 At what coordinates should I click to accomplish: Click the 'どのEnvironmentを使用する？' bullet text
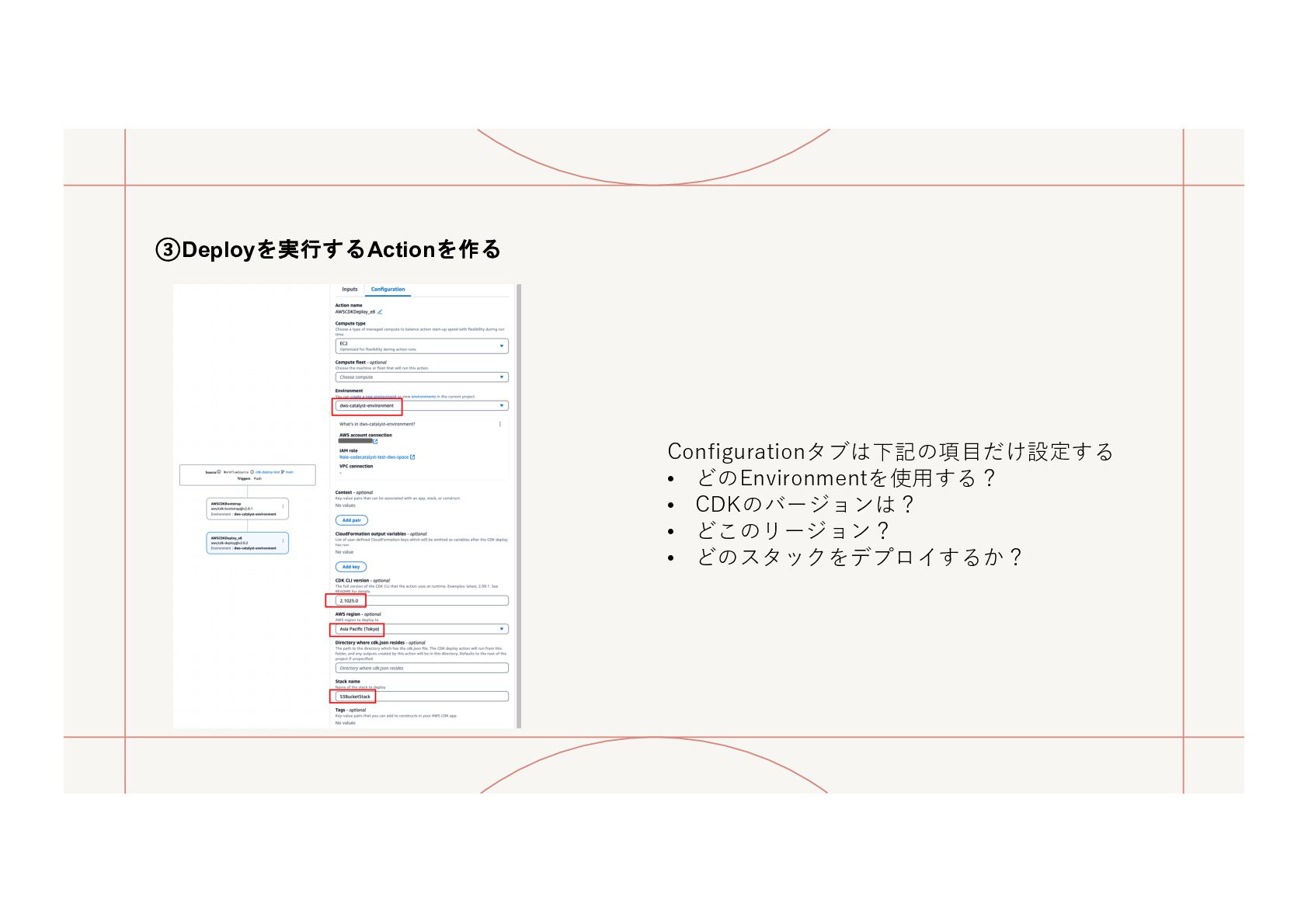point(846,478)
